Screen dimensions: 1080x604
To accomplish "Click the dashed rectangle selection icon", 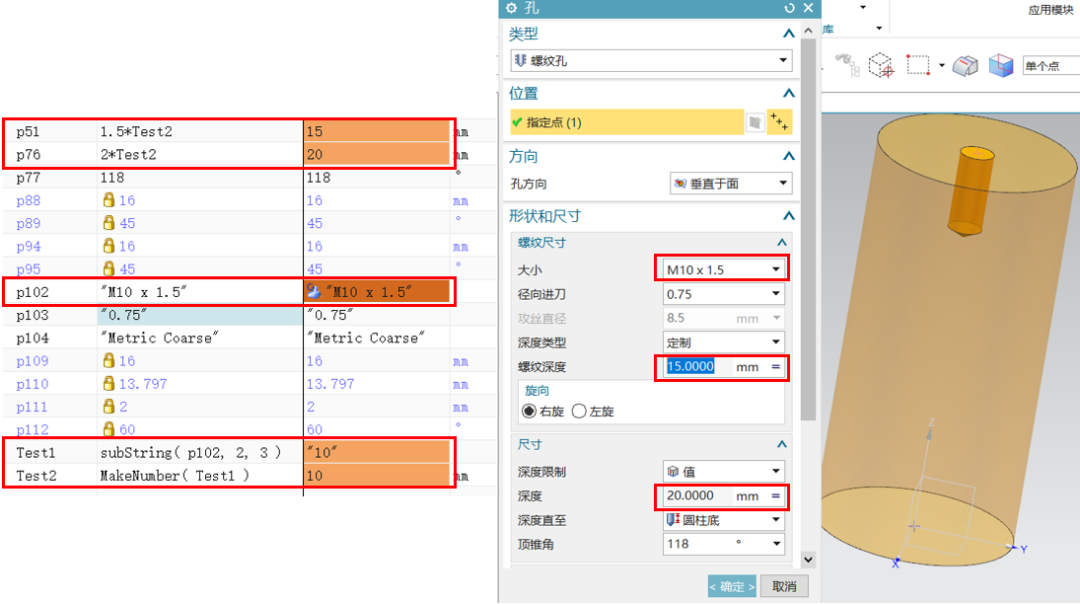I will 917,65.
